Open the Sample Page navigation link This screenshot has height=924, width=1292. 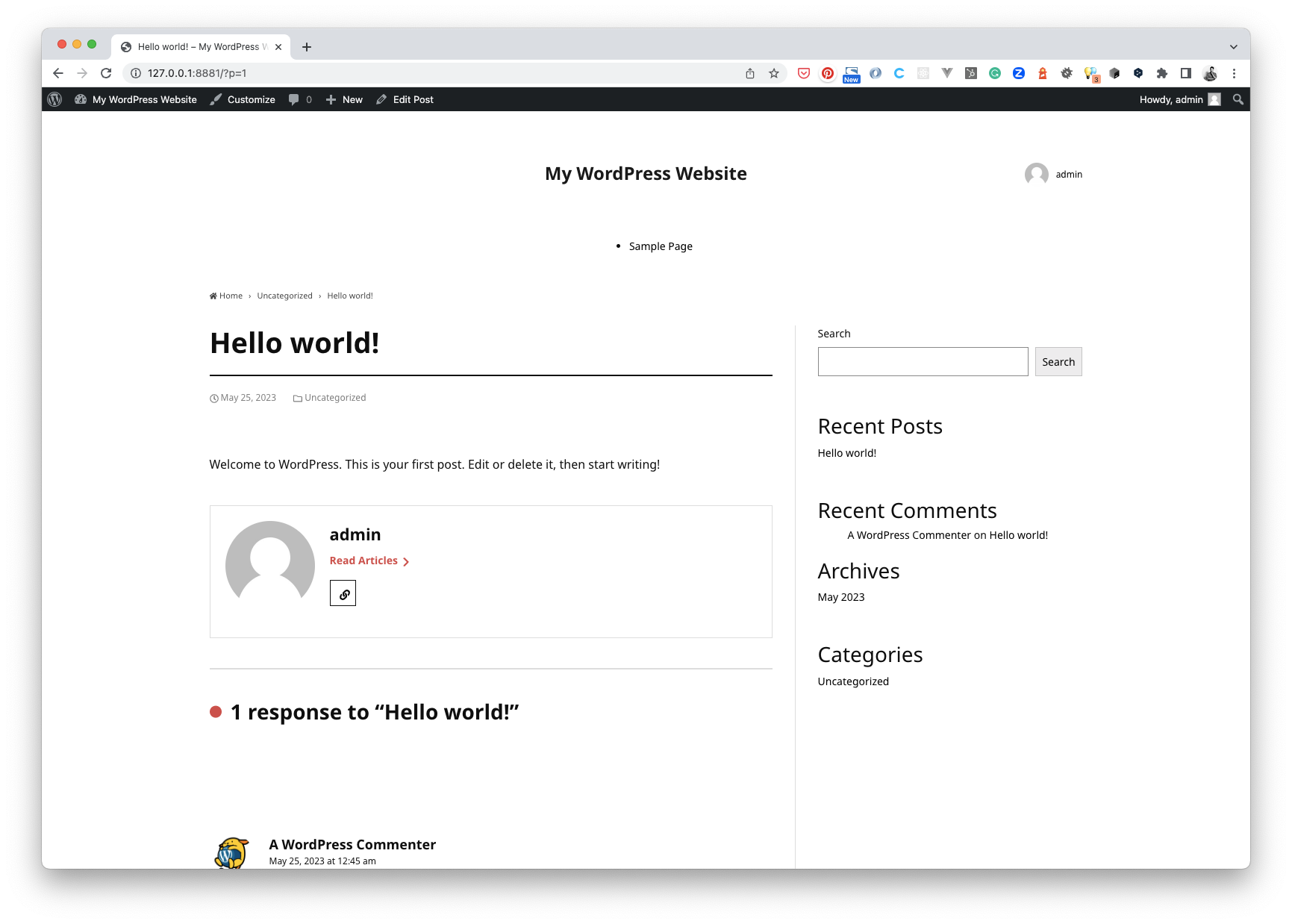[661, 246]
